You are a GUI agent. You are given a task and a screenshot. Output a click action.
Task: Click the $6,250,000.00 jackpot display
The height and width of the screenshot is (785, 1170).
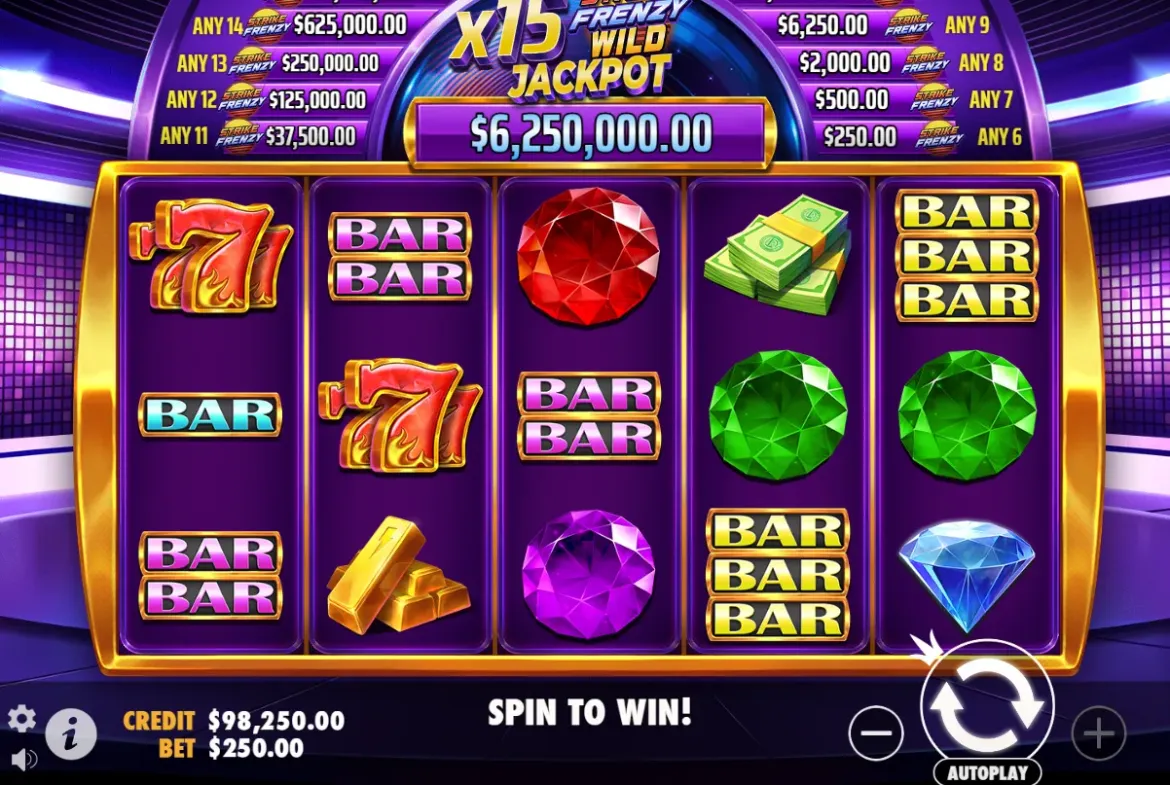(591, 134)
